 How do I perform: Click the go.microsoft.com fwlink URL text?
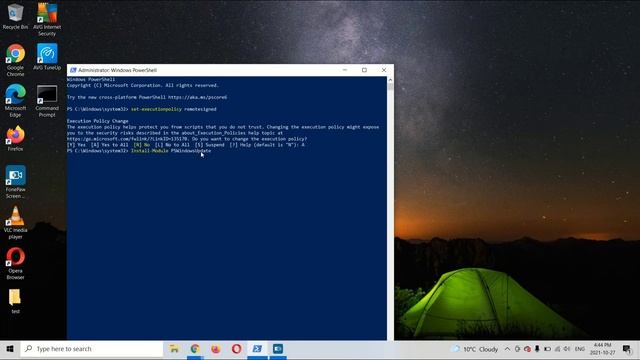(128, 139)
